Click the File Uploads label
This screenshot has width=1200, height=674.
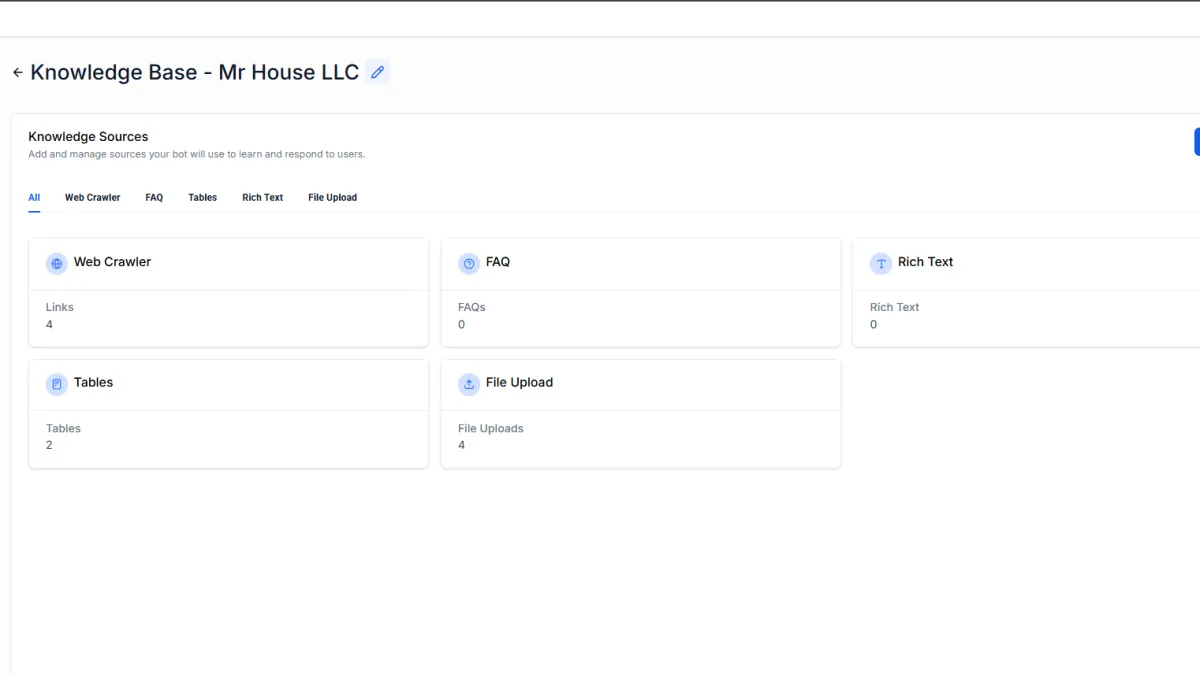(491, 428)
